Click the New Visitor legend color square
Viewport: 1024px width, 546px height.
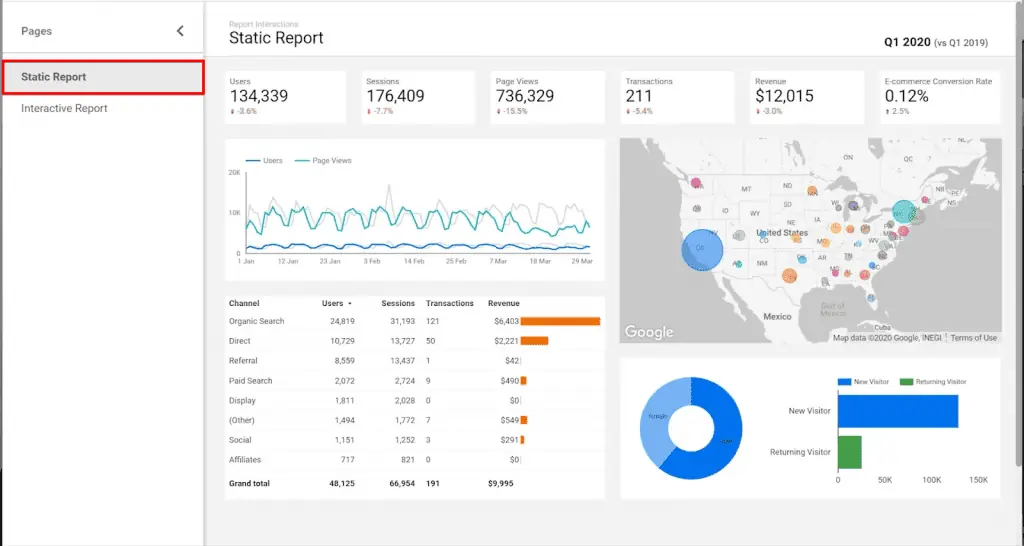pos(843,382)
